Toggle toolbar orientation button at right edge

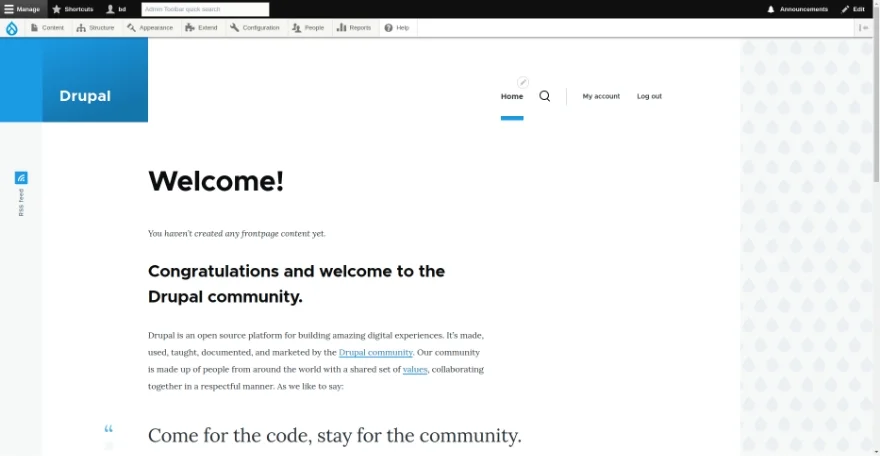coord(863,27)
